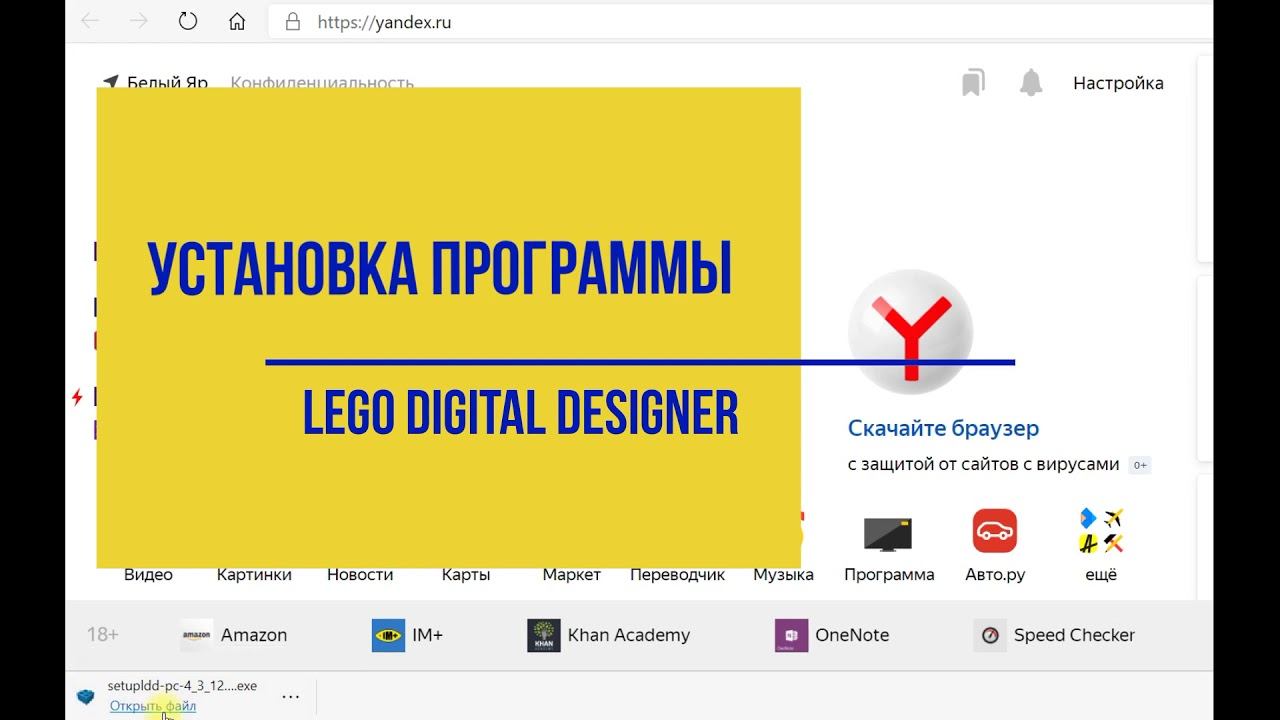Open the Видео service link
Viewport: 1280px width, 720px height.
click(x=148, y=575)
